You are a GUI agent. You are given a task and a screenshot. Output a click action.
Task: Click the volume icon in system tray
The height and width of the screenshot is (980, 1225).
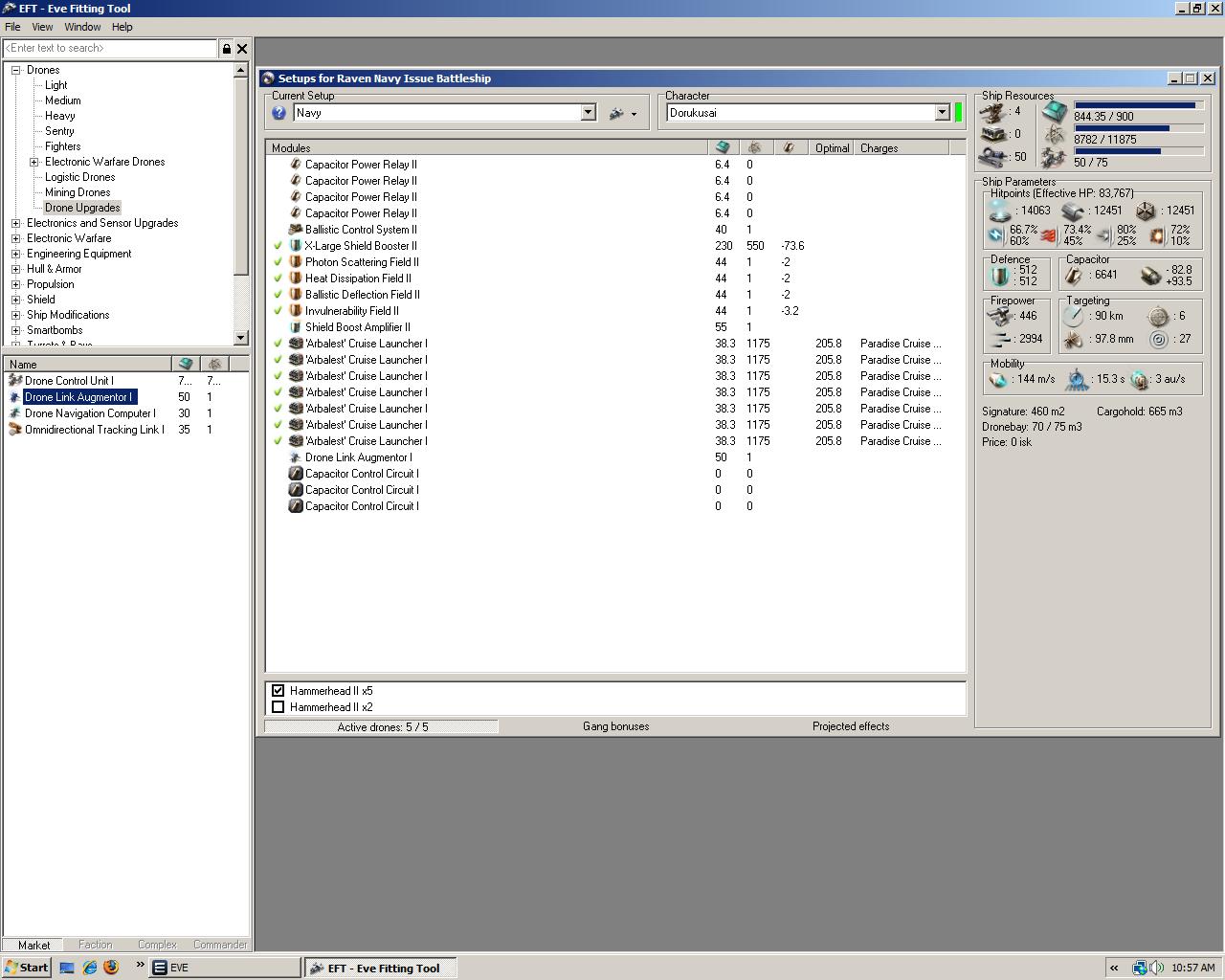(1157, 968)
